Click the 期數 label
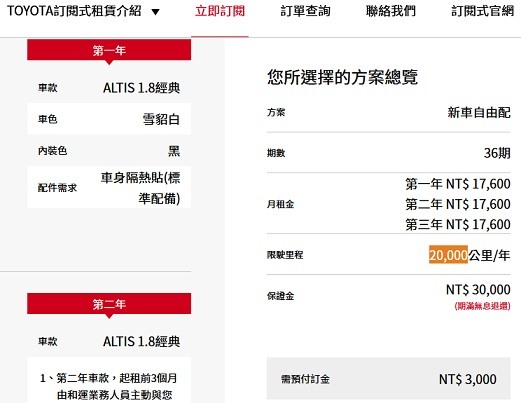Image resolution: width=521 pixels, height=403 pixels. pos(276,153)
